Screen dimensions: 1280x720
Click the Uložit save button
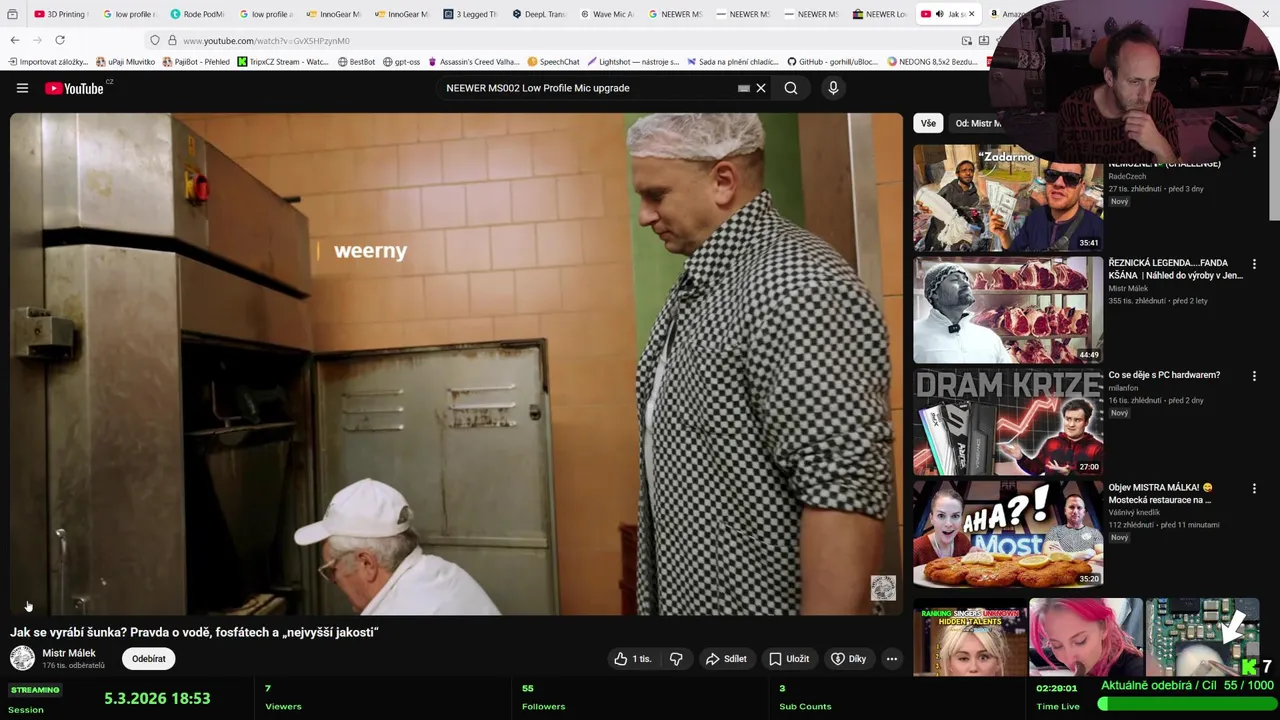789,659
